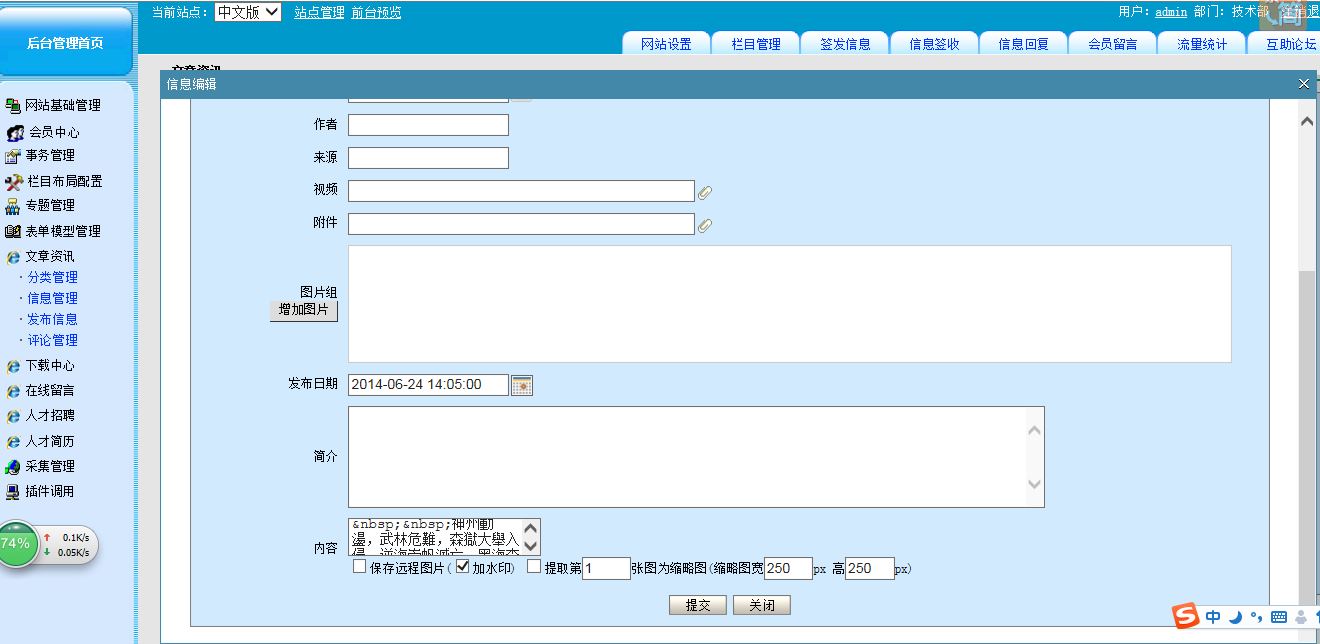Click the 采集管理 globe icon
Viewport: 1320px width, 644px height.
(x=13, y=467)
